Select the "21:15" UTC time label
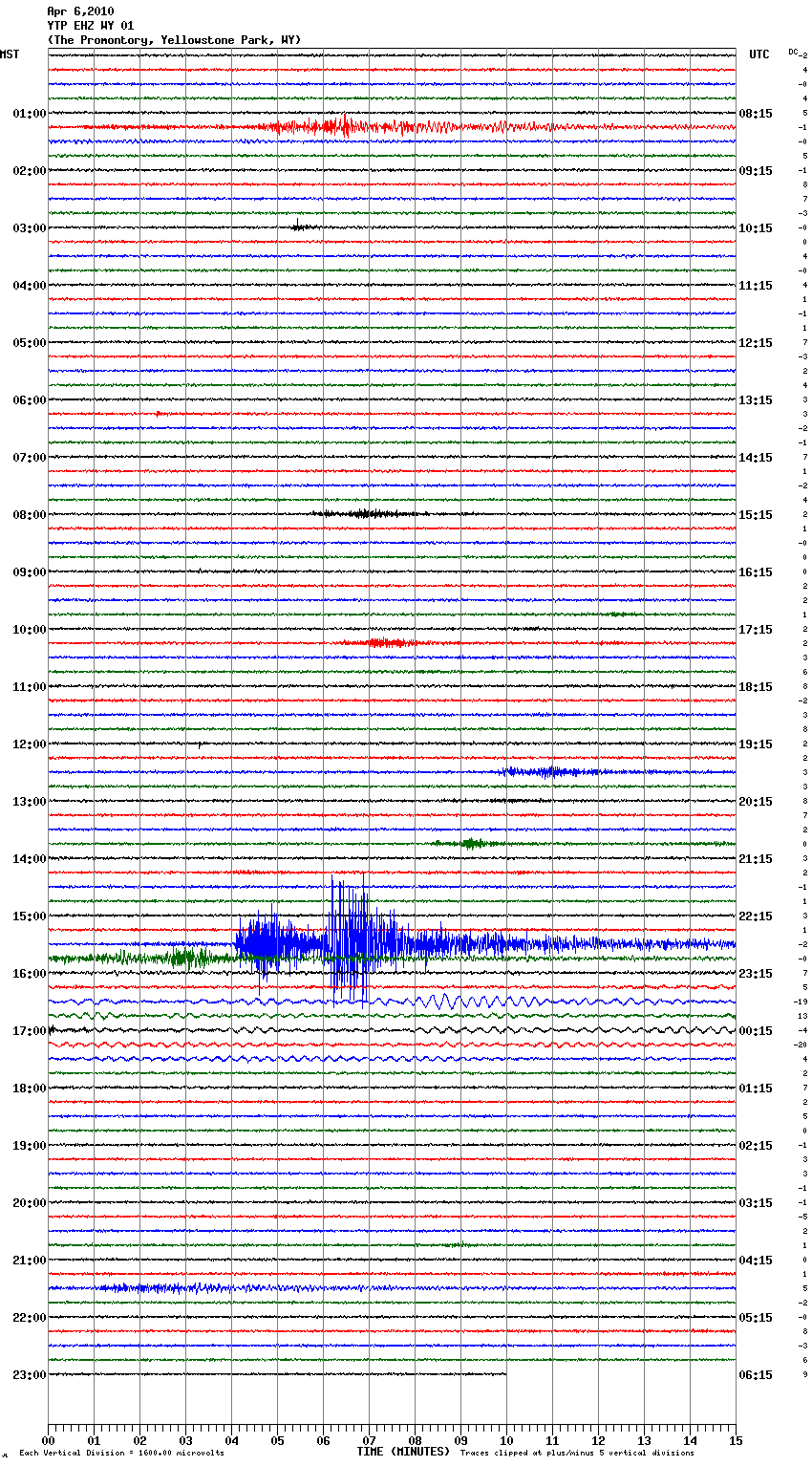The height and width of the screenshot is (1466, 812). 756,859
